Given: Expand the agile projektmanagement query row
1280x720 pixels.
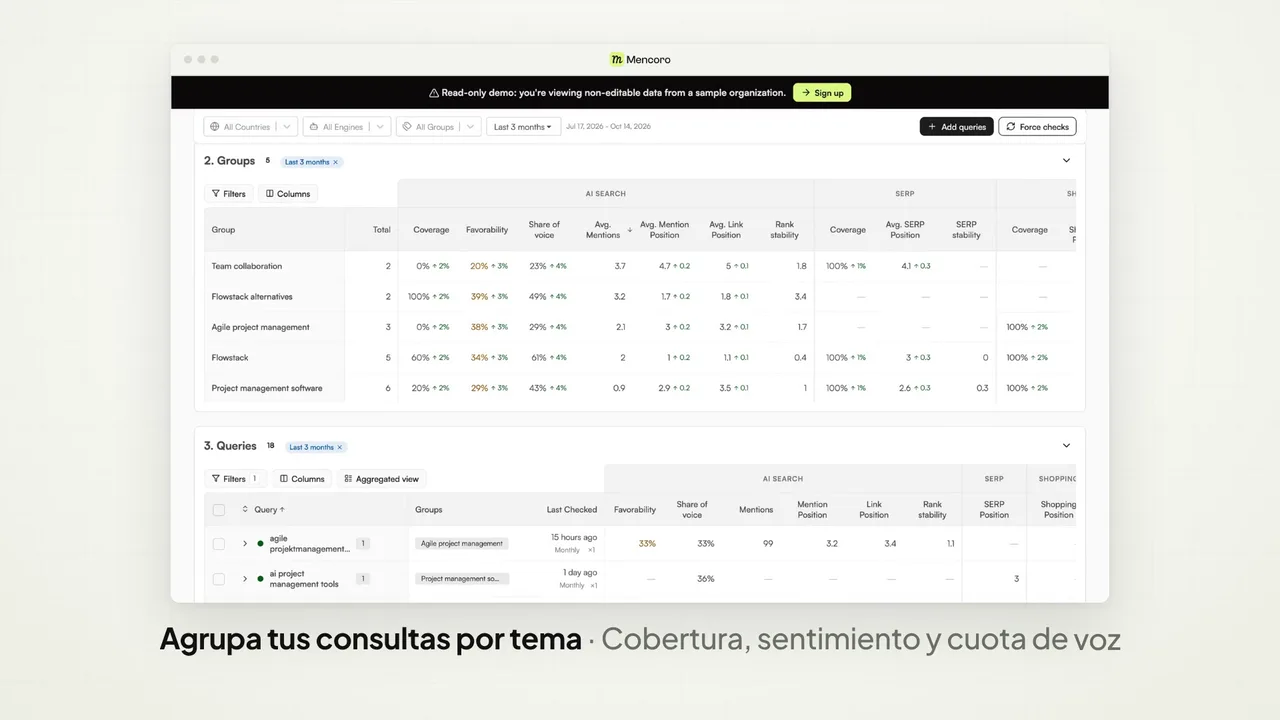Looking at the screenshot, I should [245, 544].
